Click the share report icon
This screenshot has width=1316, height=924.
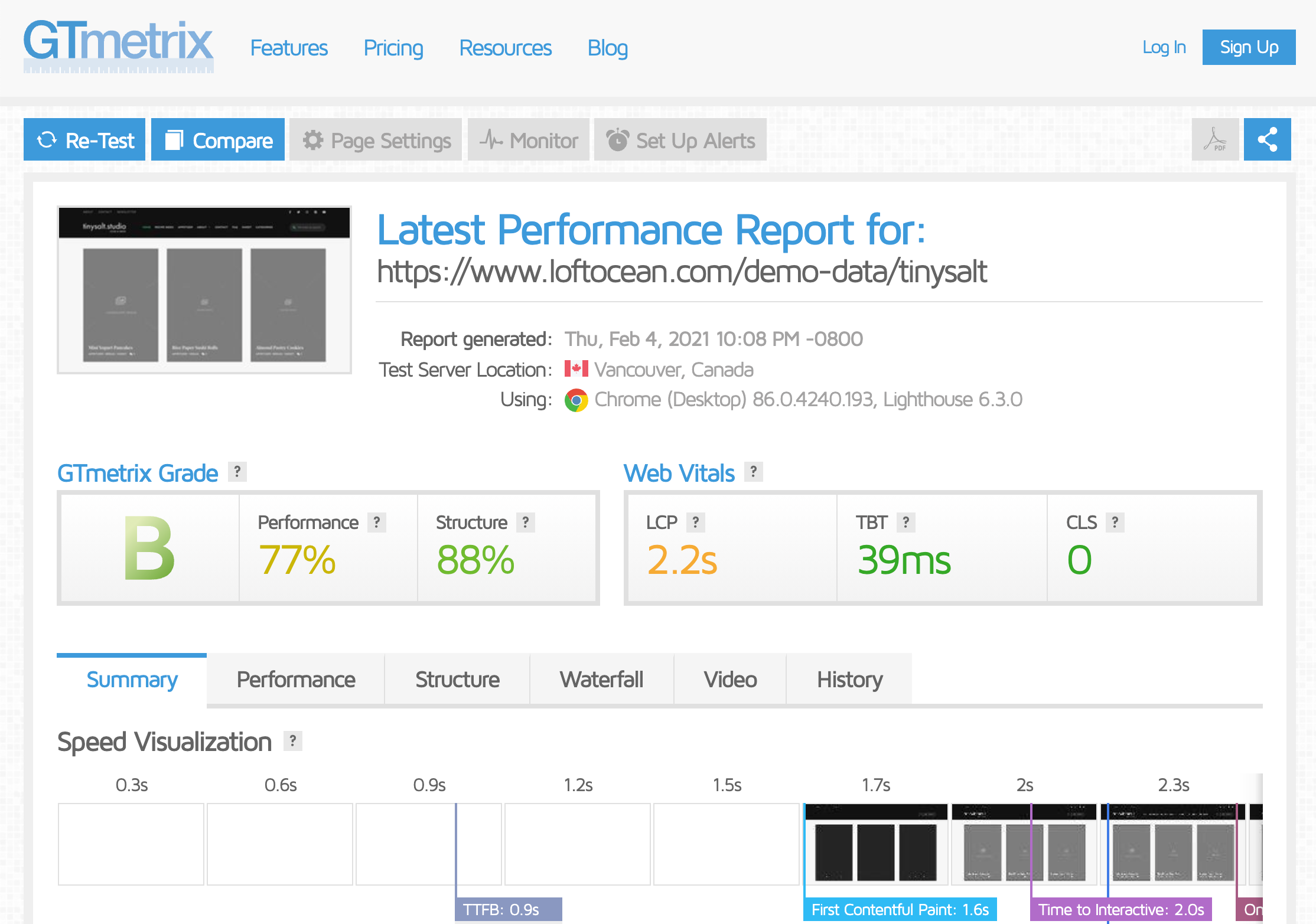coord(1267,140)
